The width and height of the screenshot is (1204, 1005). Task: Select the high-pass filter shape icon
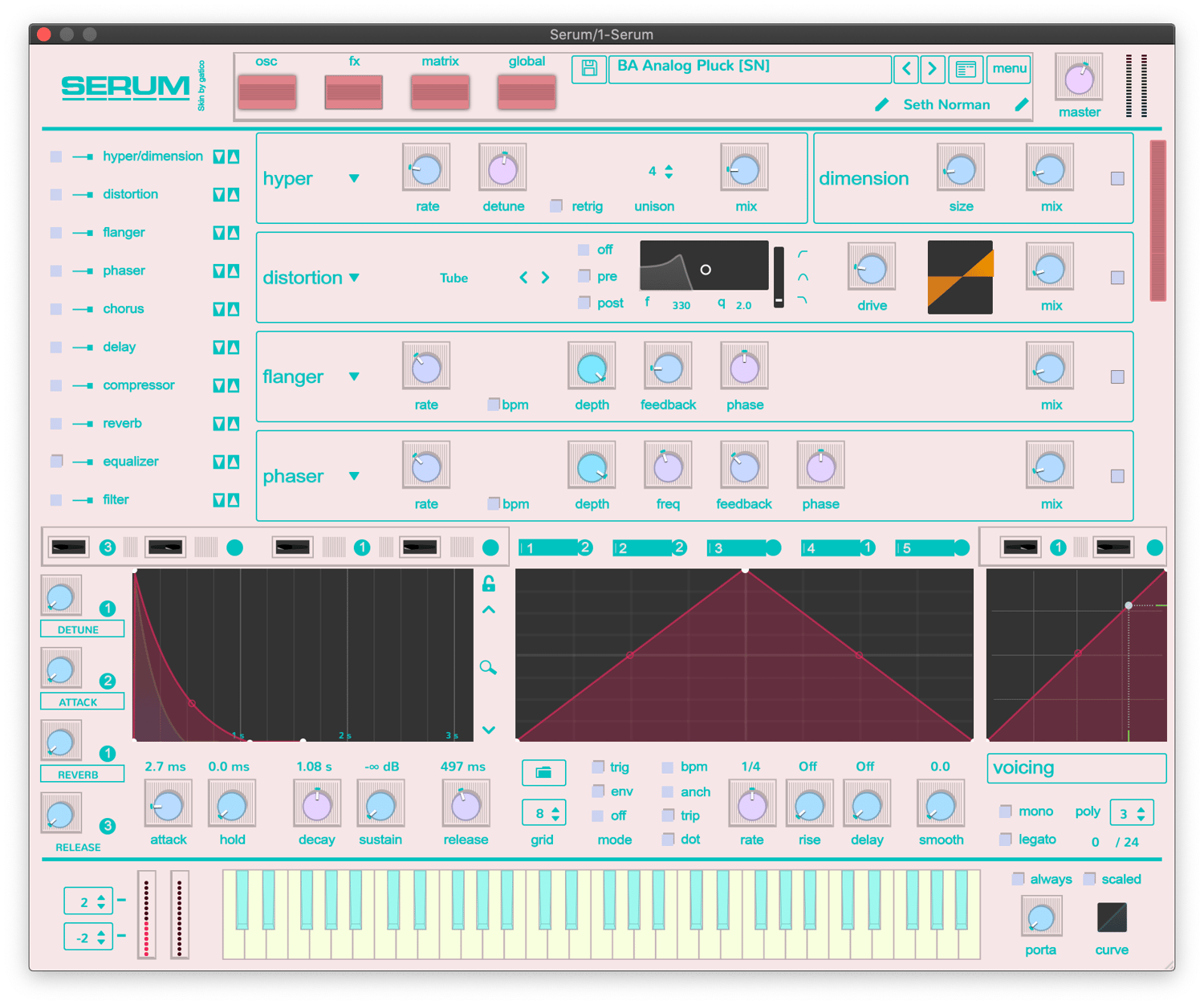[803, 254]
